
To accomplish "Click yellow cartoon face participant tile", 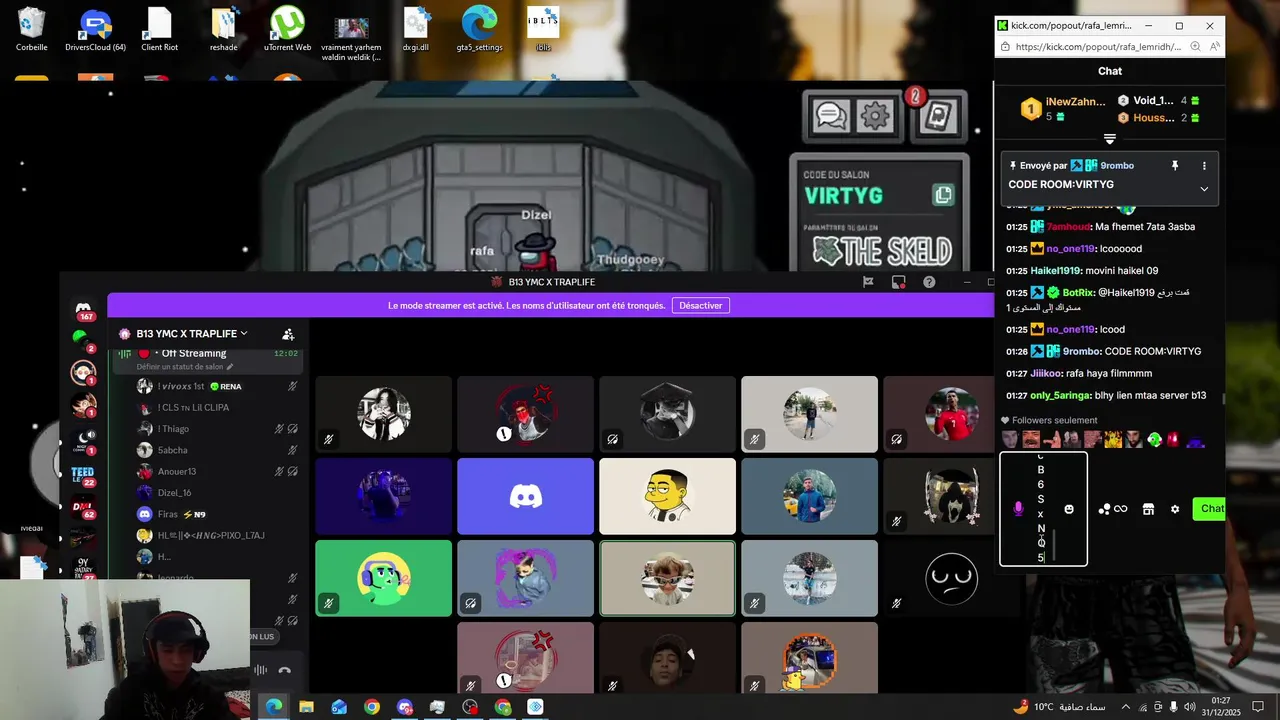I will tap(667, 496).
